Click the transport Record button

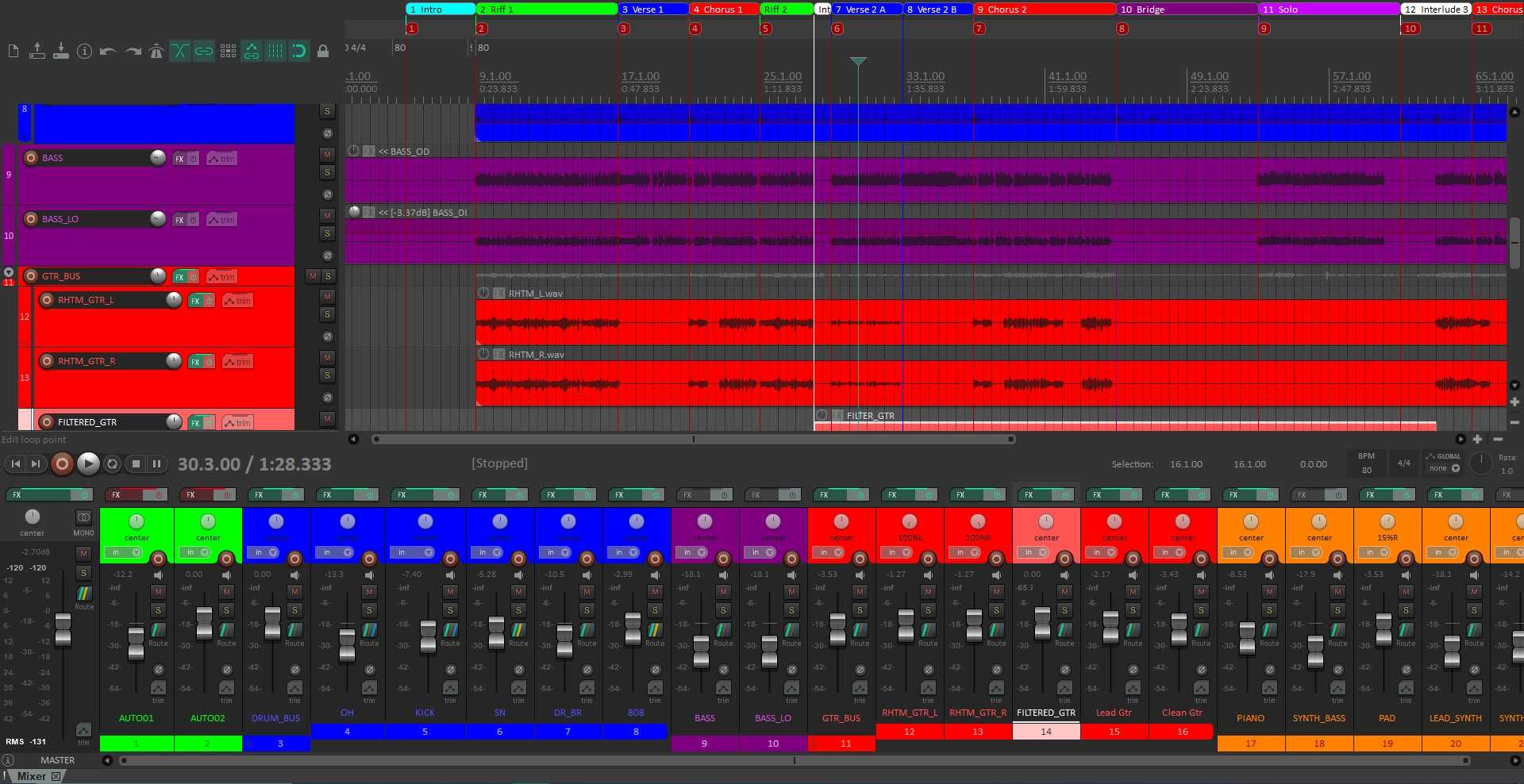pyautogui.click(x=62, y=463)
